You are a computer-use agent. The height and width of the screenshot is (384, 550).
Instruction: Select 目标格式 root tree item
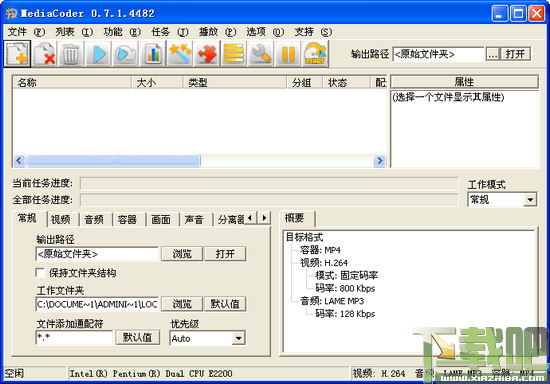[304, 237]
